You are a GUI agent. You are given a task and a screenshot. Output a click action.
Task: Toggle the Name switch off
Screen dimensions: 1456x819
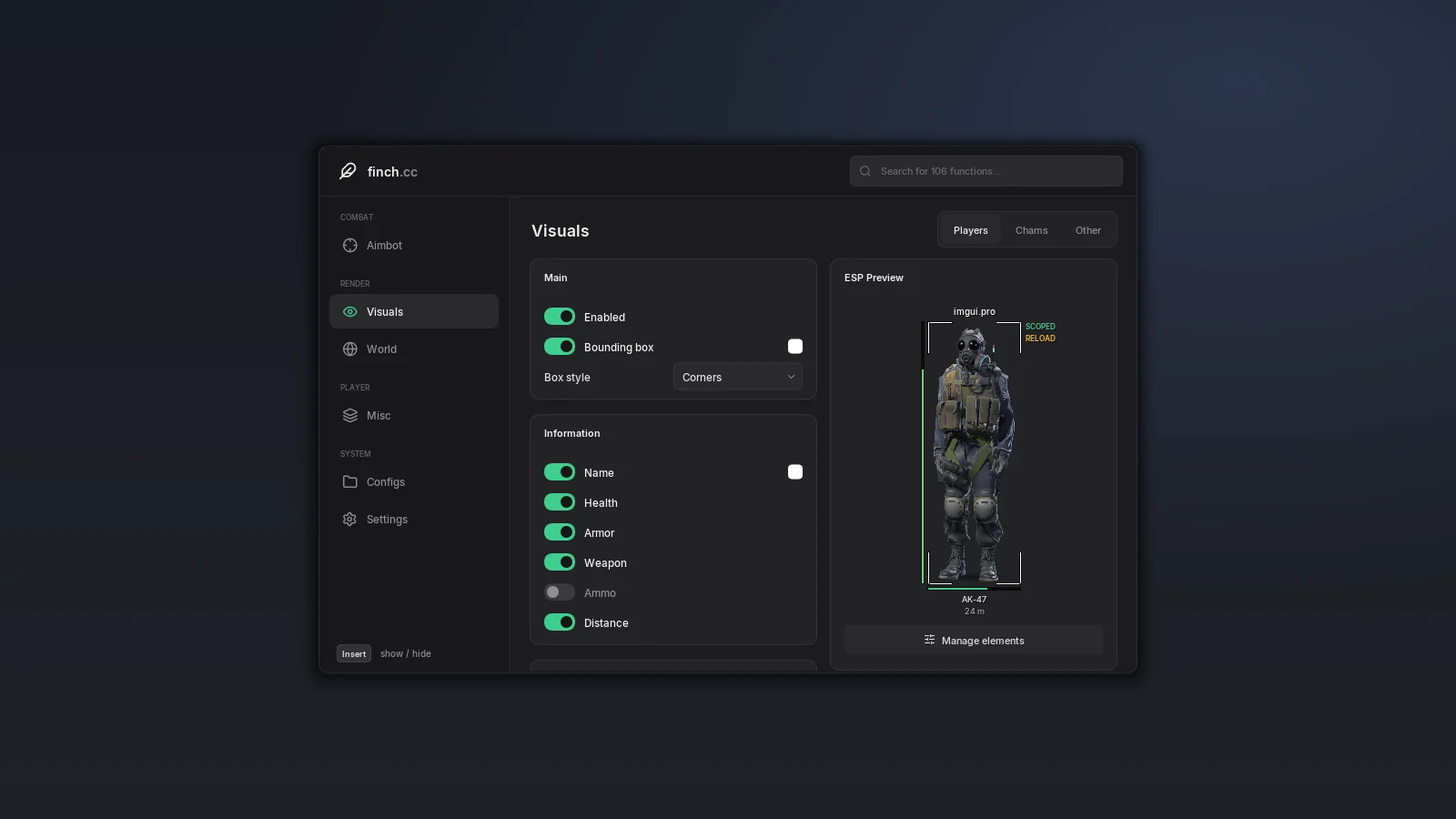point(560,472)
